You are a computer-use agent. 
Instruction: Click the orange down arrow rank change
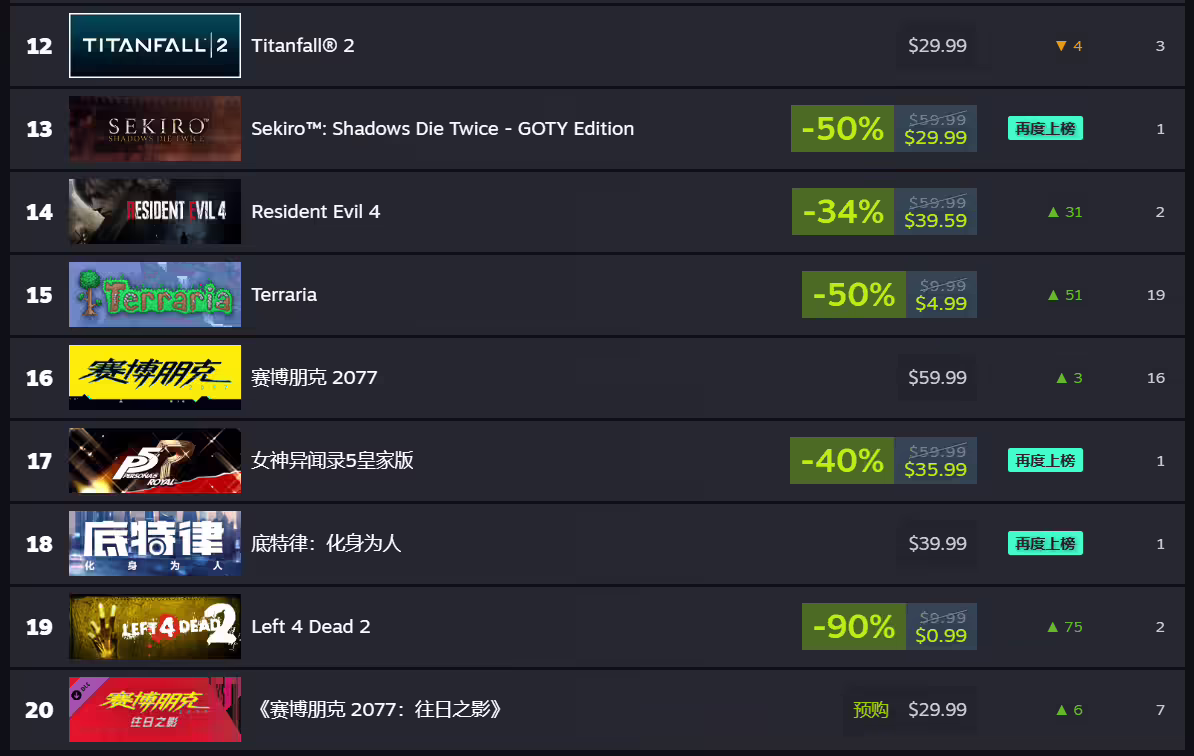[x=1062, y=46]
